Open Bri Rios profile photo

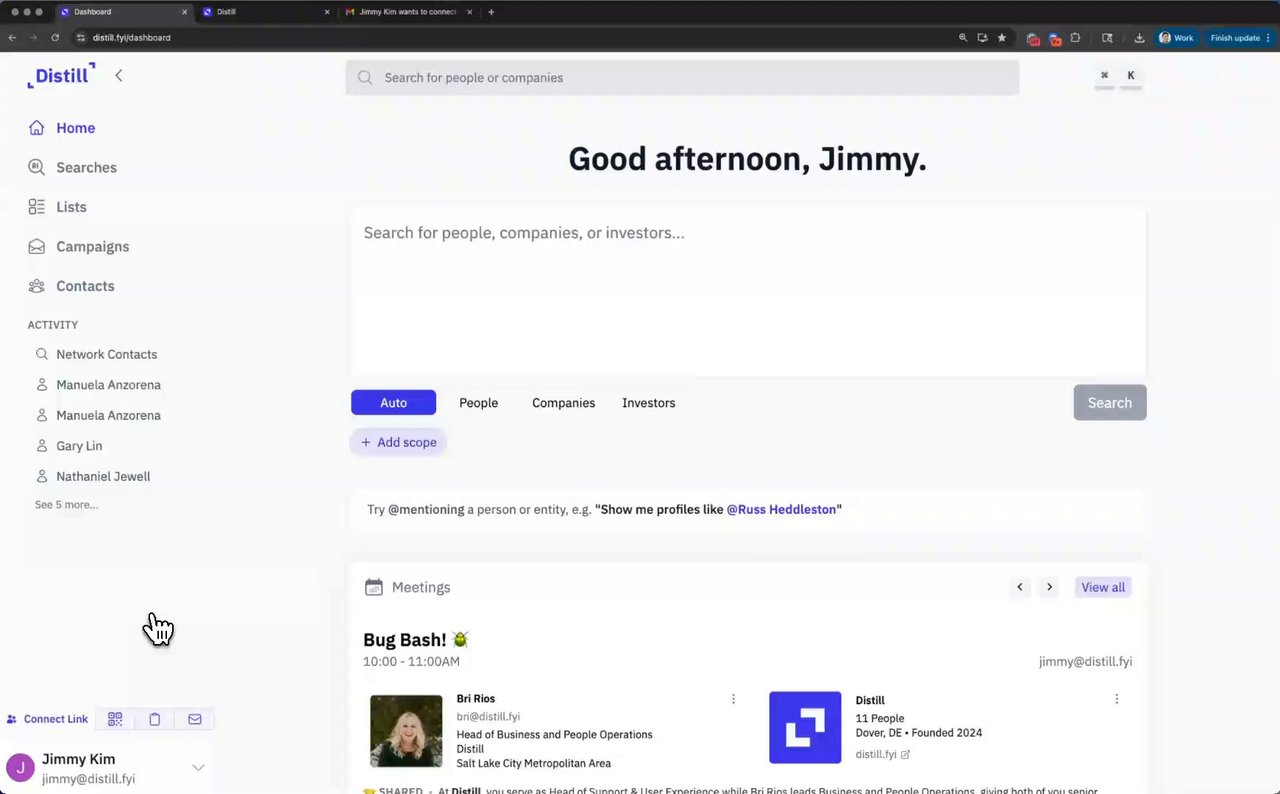[406, 731]
